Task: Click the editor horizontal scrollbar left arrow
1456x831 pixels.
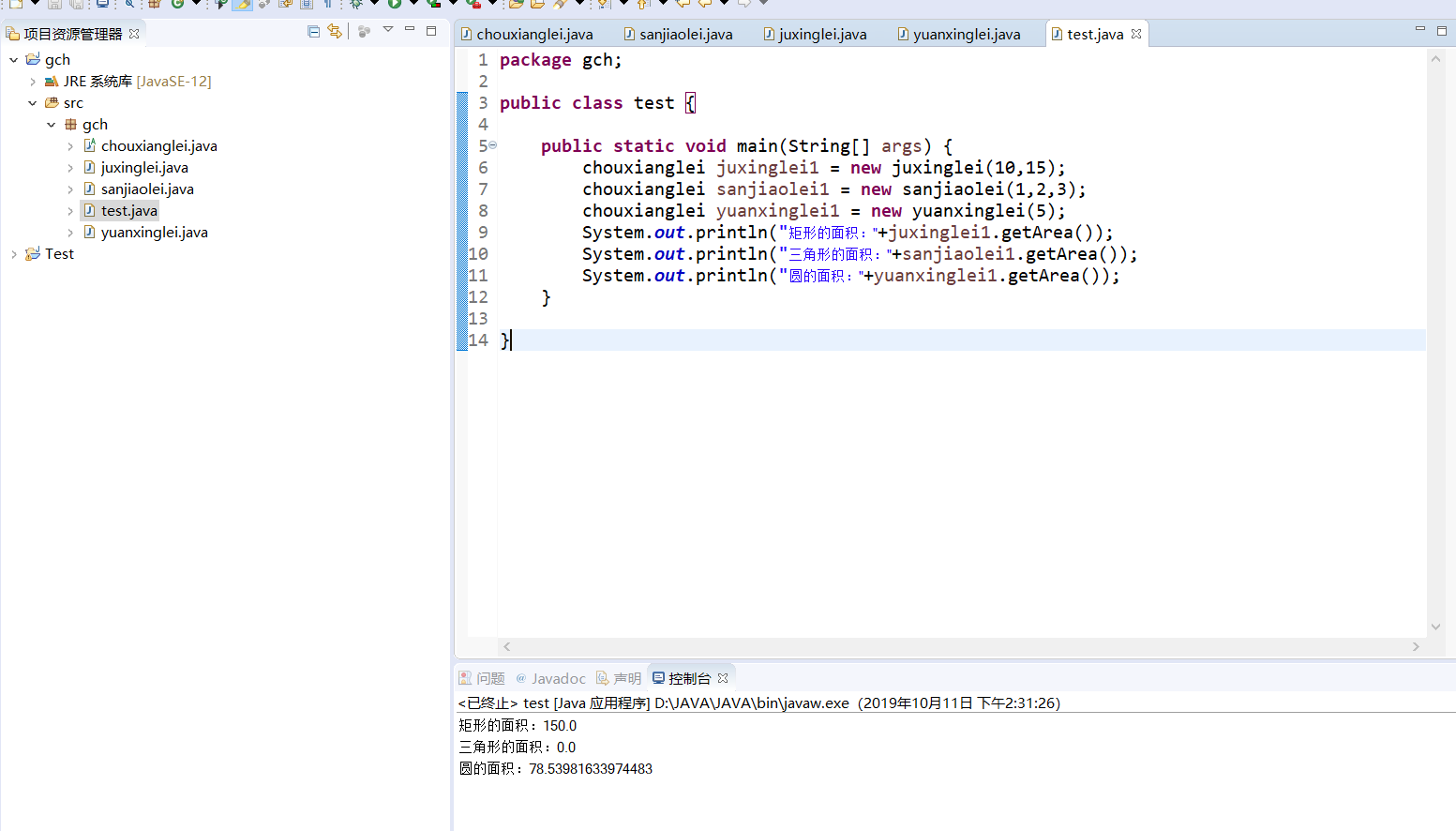Action: [x=507, y=646]
